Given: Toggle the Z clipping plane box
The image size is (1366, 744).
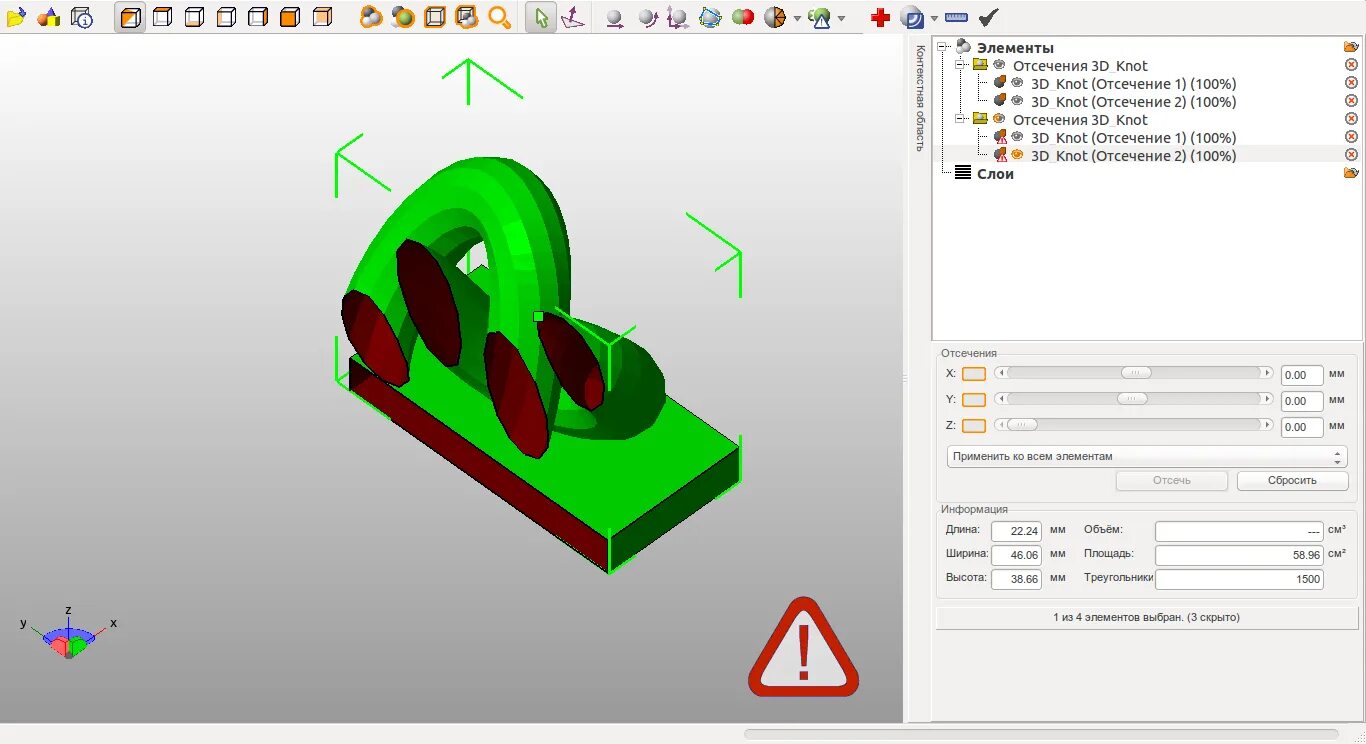Looking at the screenshot, I should 973,426.
